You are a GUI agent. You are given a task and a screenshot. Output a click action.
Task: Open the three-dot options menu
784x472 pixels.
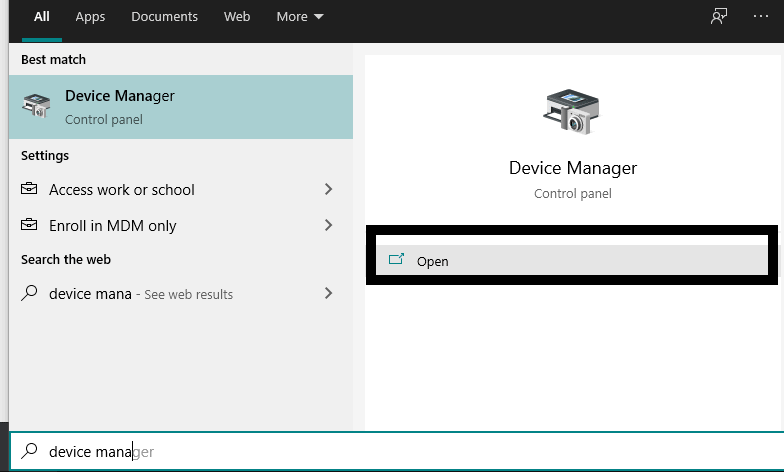coord(760,16)
